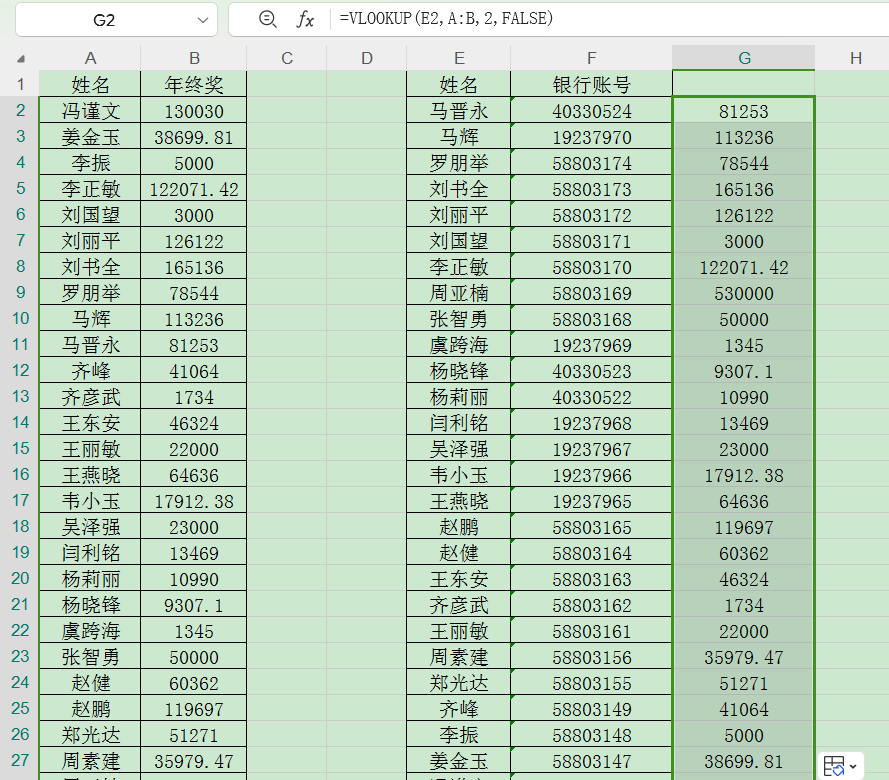
Task: Click value 60362 in column G
Action: [x=744, y=553]
